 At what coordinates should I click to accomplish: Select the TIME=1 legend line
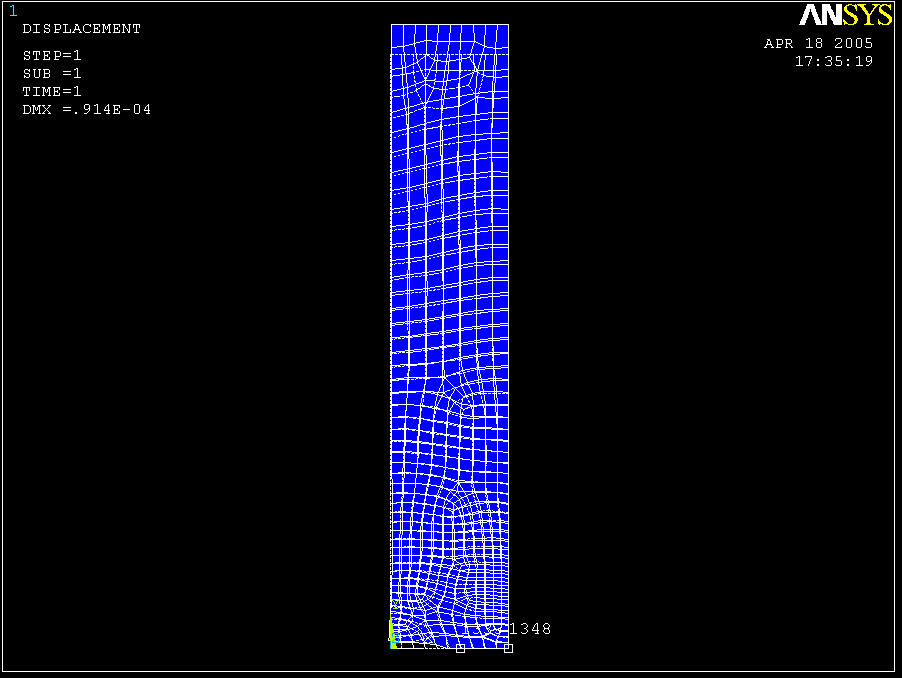click(x=52, y=91)
